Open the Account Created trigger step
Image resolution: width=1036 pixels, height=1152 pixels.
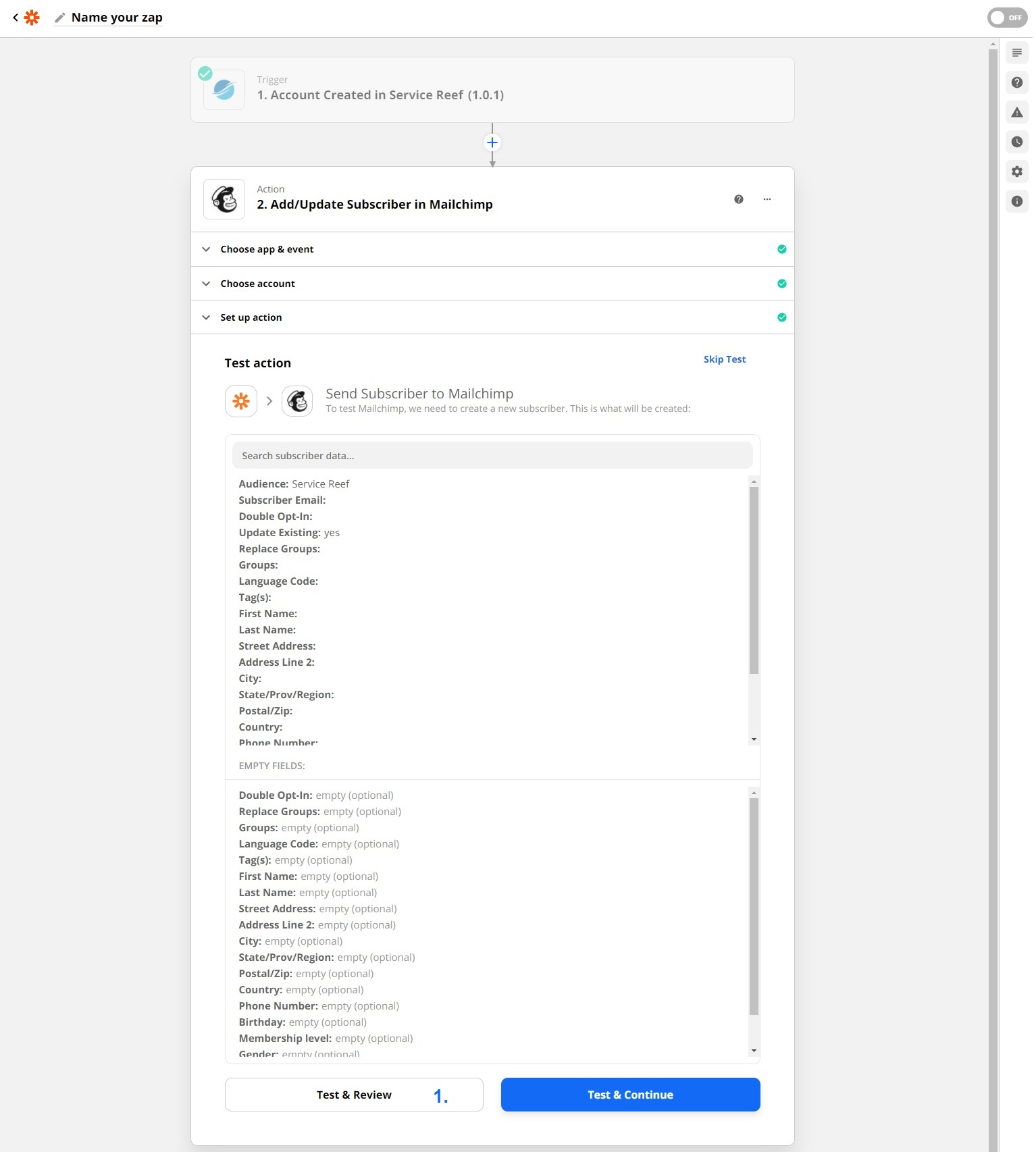pyautogui.click(x=492, y=90)
